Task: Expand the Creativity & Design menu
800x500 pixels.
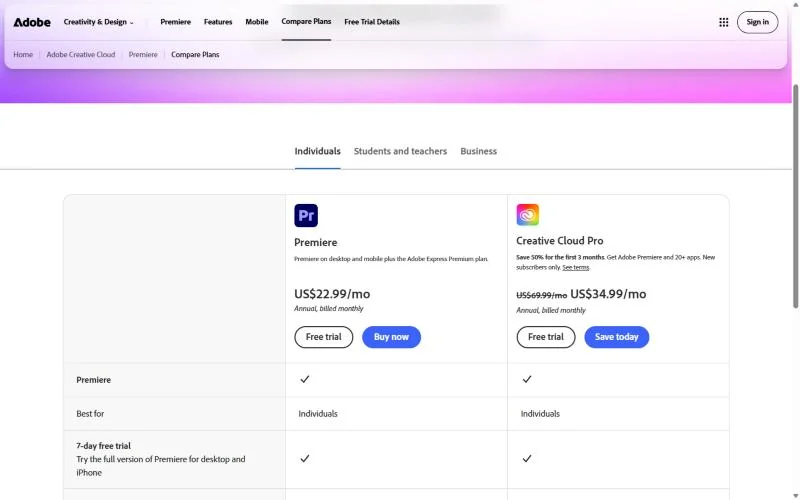Action: [98, 22]
